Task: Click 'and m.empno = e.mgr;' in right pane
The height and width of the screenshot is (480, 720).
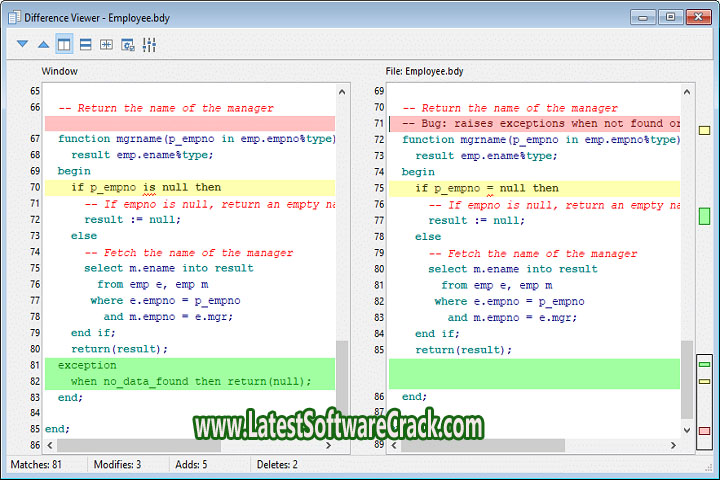Action: click(512, 318)
